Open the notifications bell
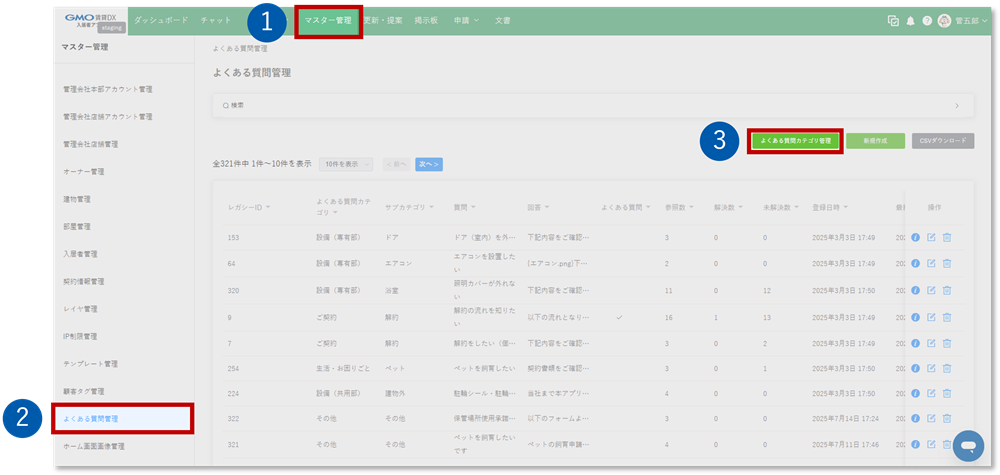The width and height of the screenshot is (1000, 475). point(911,20)
